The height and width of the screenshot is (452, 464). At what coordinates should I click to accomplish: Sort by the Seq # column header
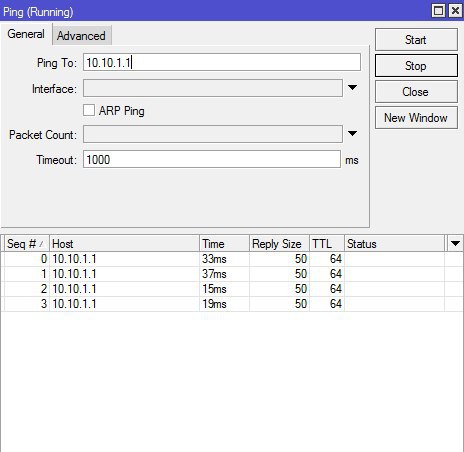click(27, 244)
